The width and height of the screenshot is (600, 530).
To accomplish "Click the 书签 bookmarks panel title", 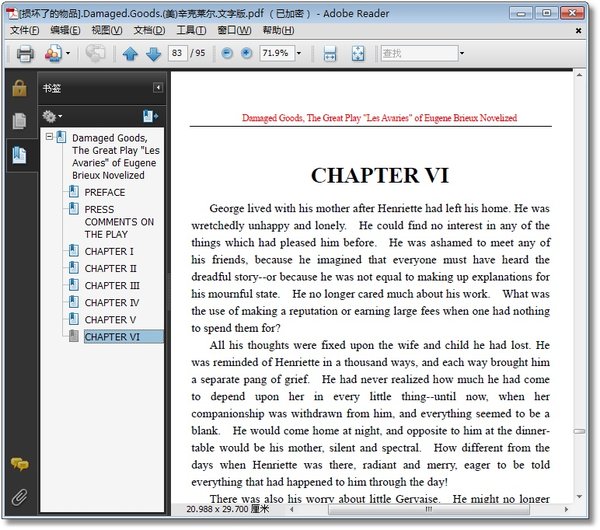I will (x=52, y=88).
